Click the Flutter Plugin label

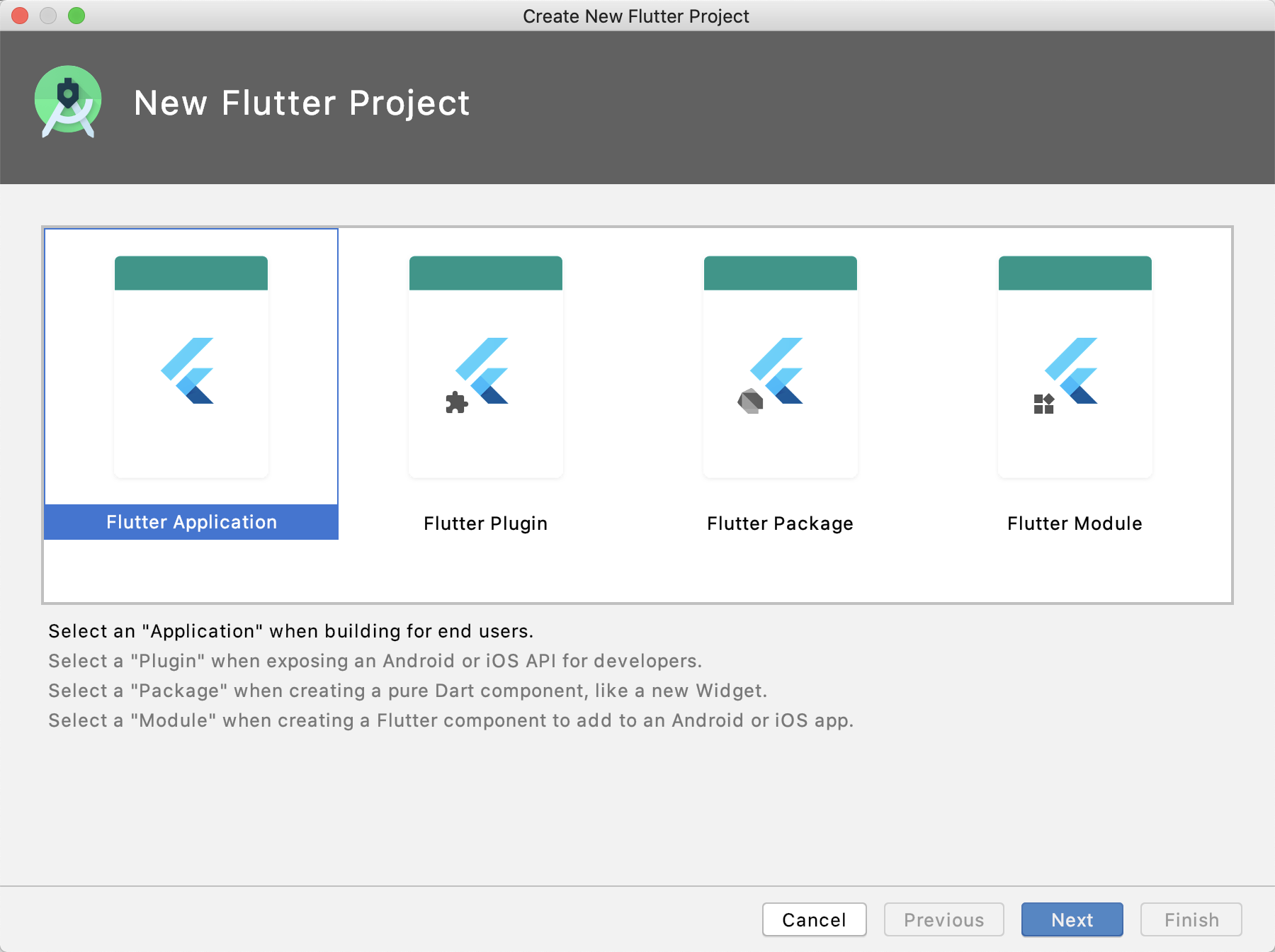tap(486, 523)
